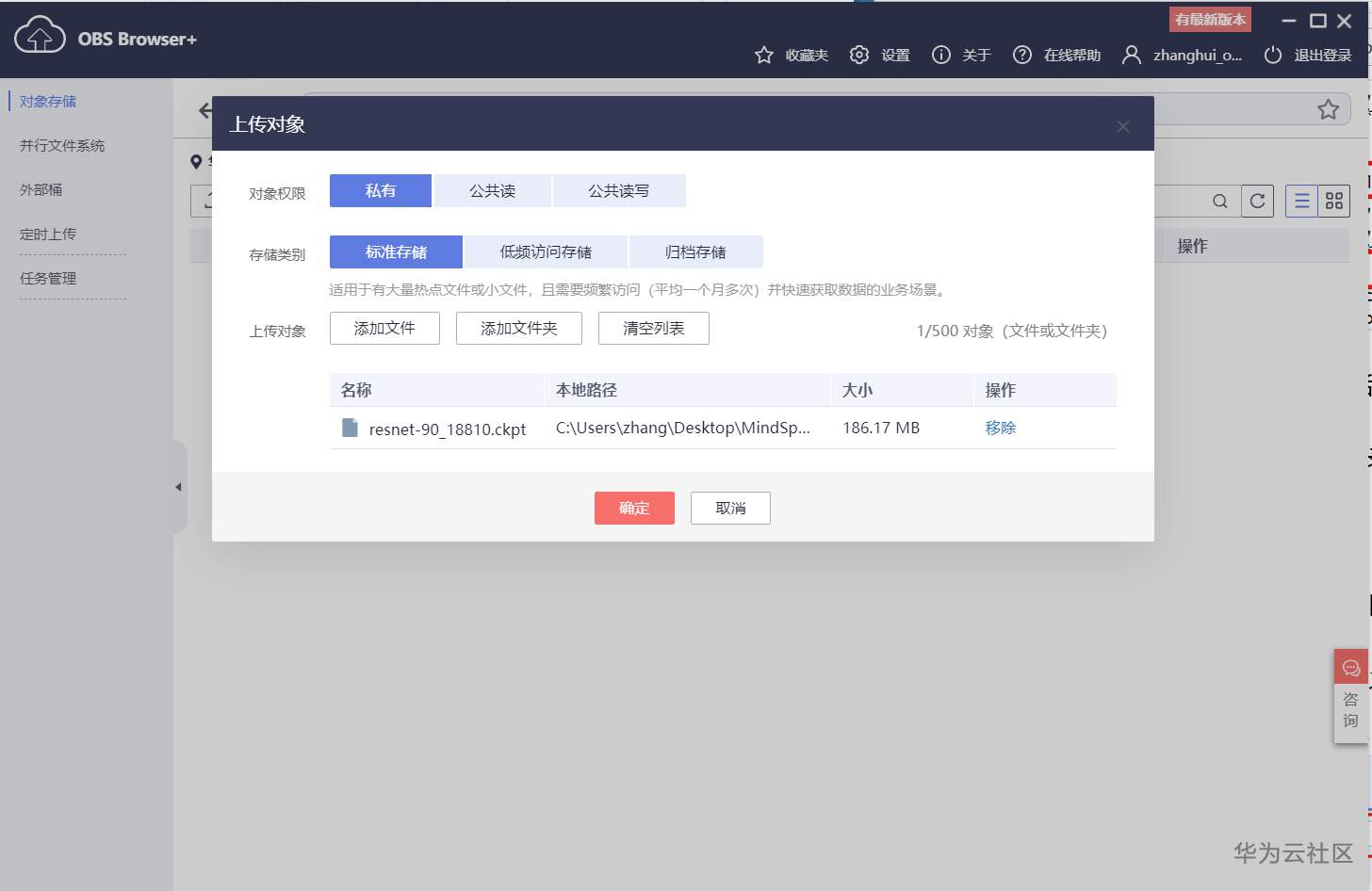Viewport: 1372px width, 891px height.
Task: Select 归档存储 storage class
Action: click(x=695, y=251)
